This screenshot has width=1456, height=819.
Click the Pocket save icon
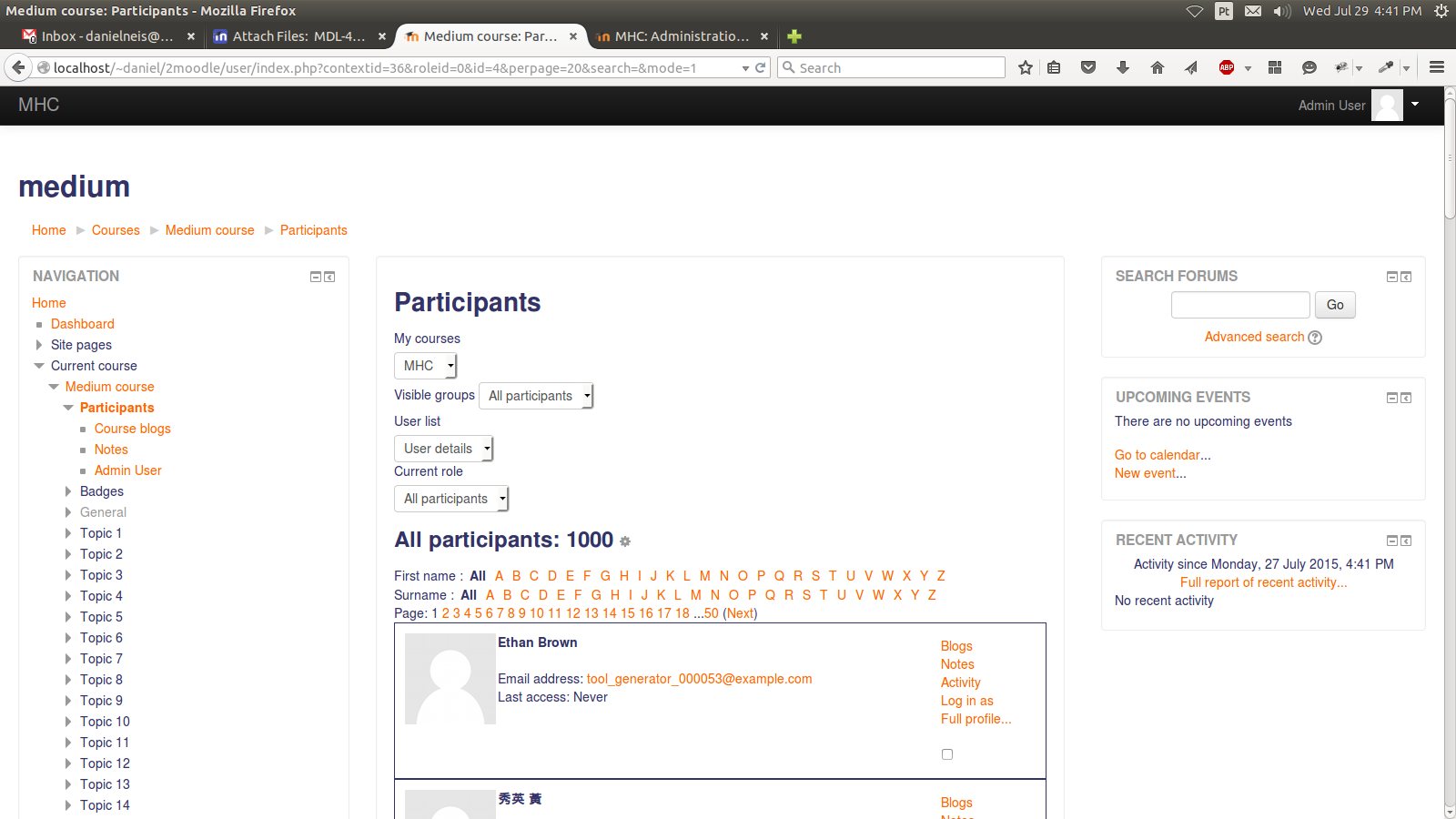(1088, 67)
